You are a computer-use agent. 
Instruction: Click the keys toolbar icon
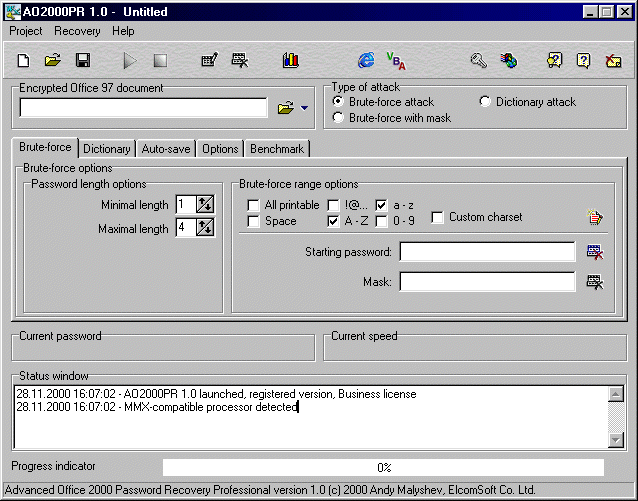479,61
